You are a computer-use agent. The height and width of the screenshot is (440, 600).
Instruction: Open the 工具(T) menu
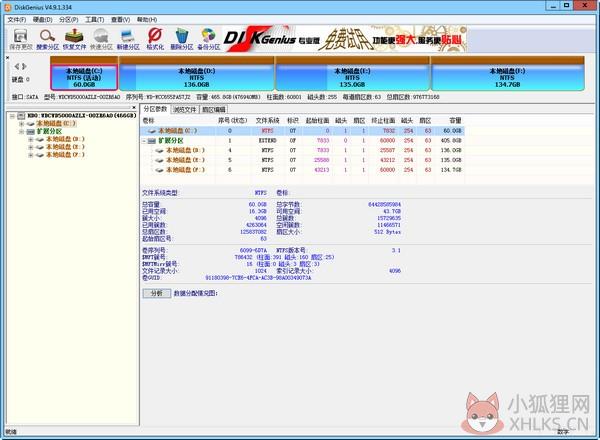(95, 20)
